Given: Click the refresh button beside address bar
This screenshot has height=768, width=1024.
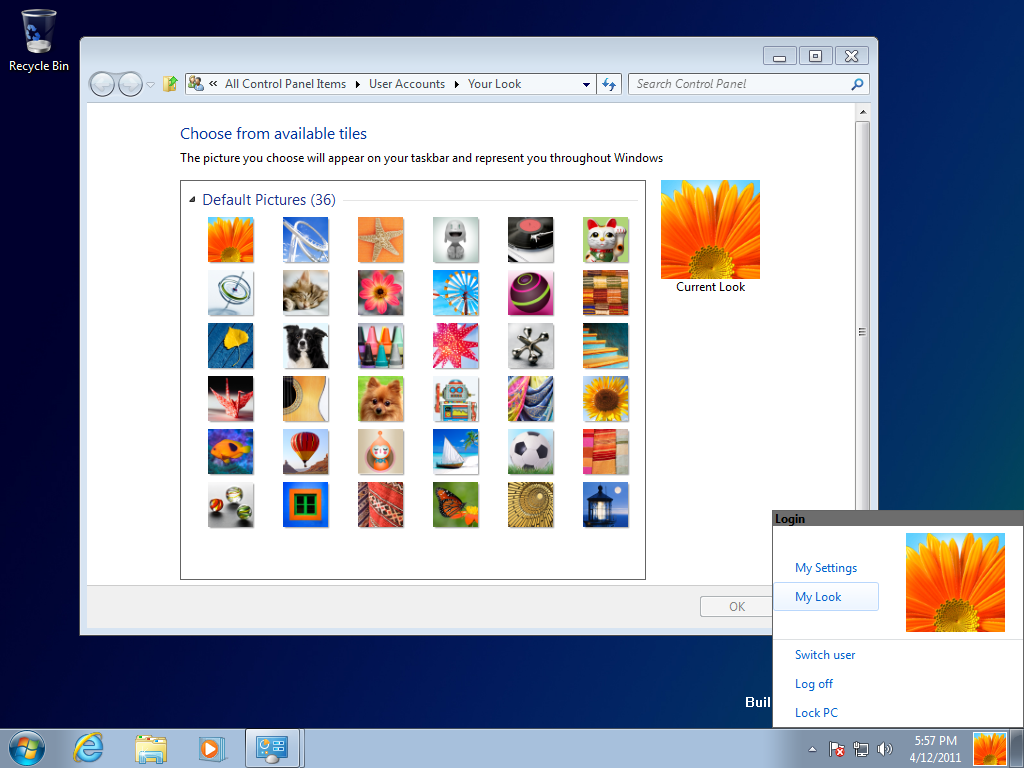Looking at the screenshot, I should [x=609, y=84].
